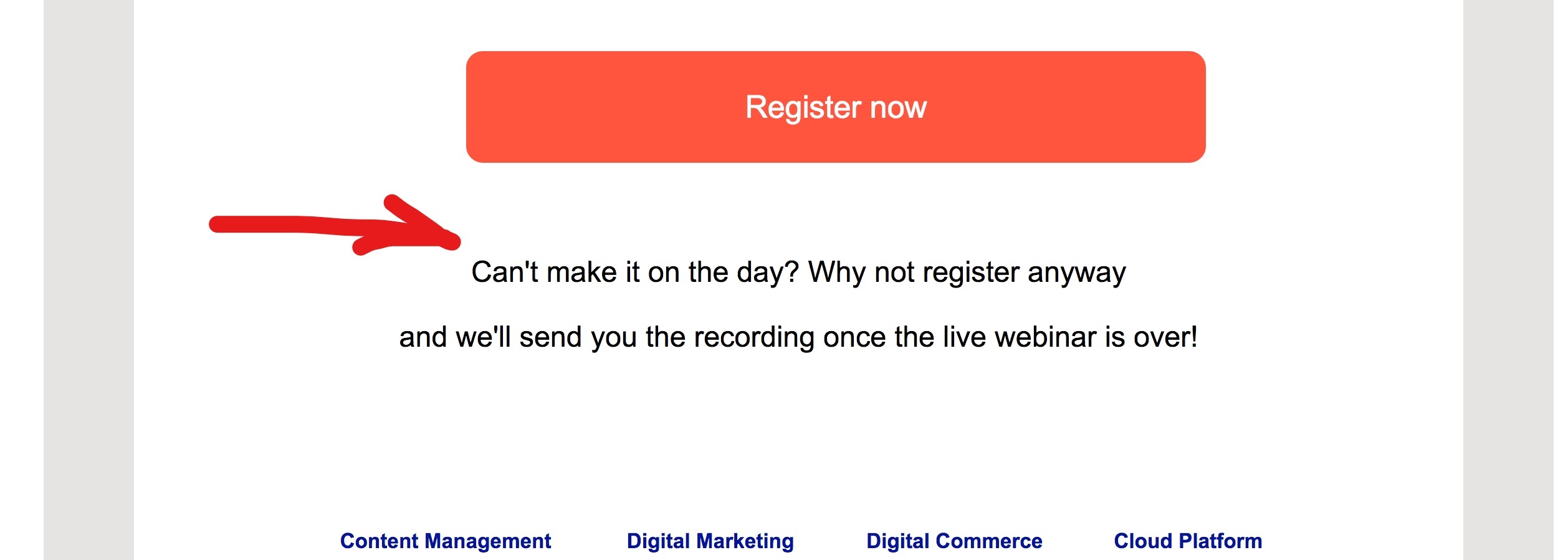Click the line starting "Can't make it on the day?"

[798, 273]
